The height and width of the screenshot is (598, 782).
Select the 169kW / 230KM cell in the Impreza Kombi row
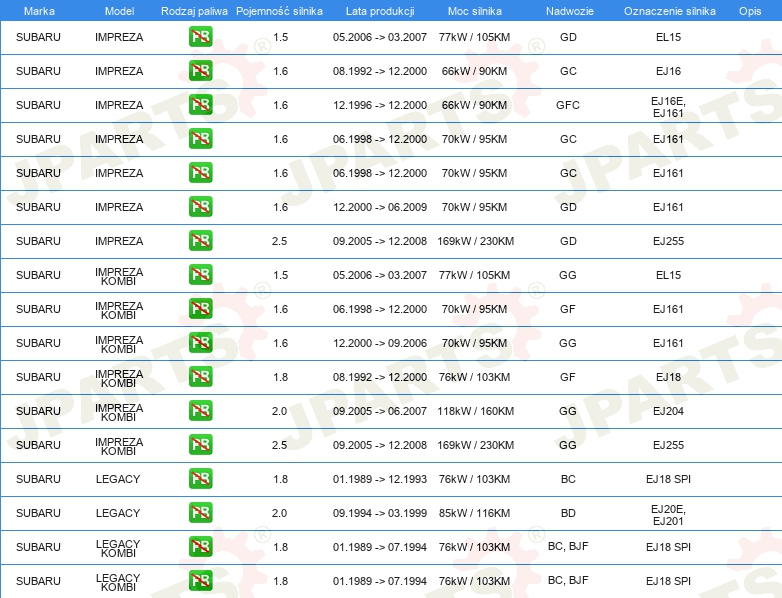pyautogui.click(x=475, y=445)
